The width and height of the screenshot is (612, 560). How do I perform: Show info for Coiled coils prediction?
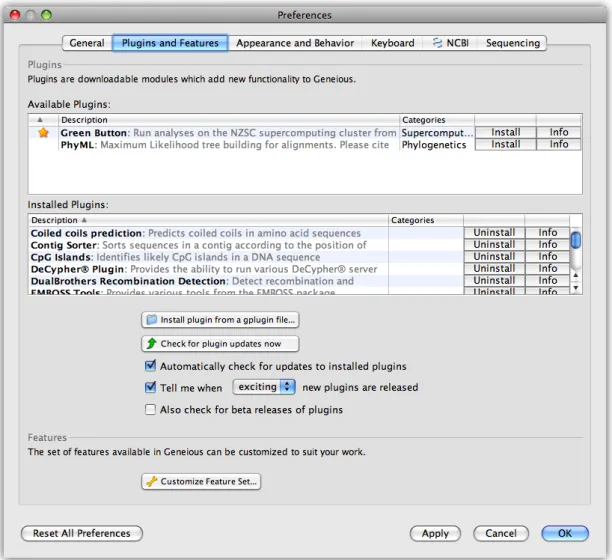(547, 233)
